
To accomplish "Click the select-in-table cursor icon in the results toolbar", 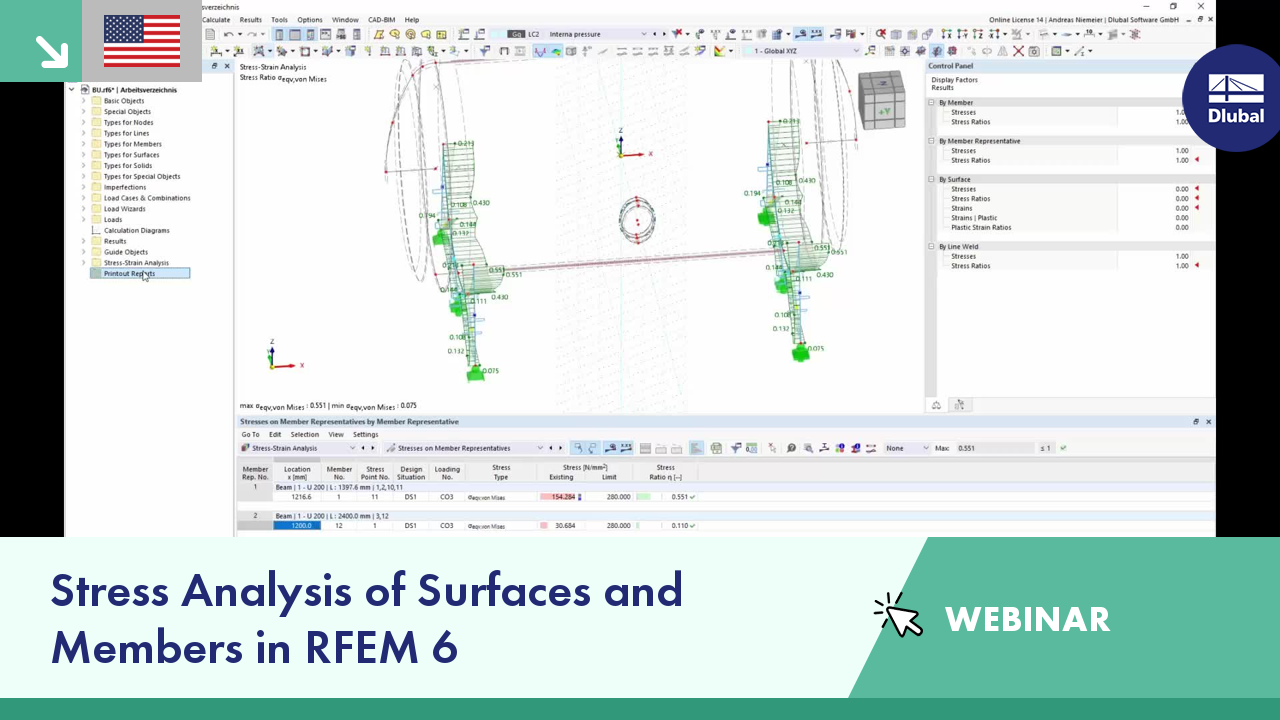I will pyautogui.click(x=772, y=448).
